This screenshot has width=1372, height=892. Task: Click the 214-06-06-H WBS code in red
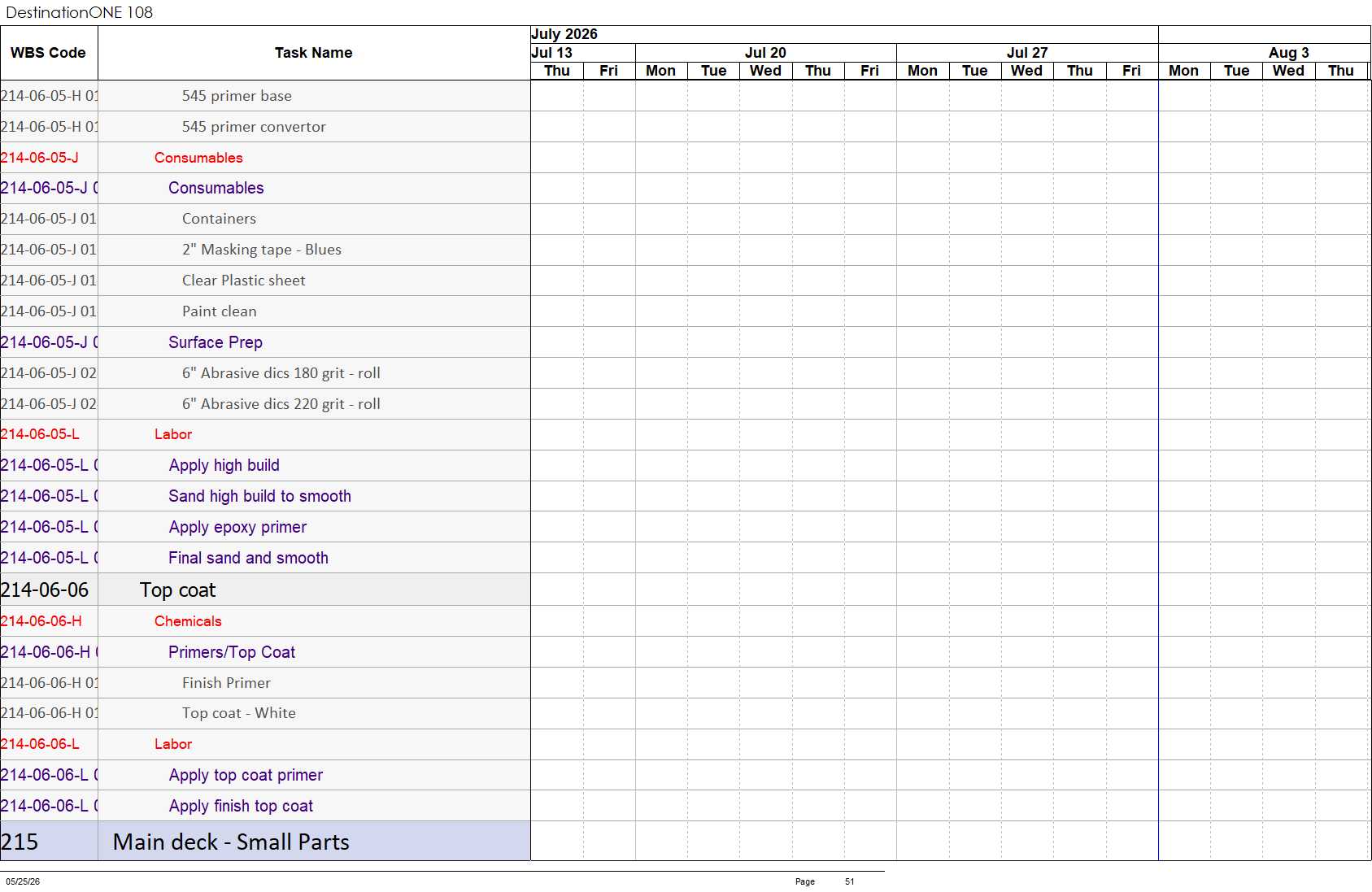click(x=41, y=621)
